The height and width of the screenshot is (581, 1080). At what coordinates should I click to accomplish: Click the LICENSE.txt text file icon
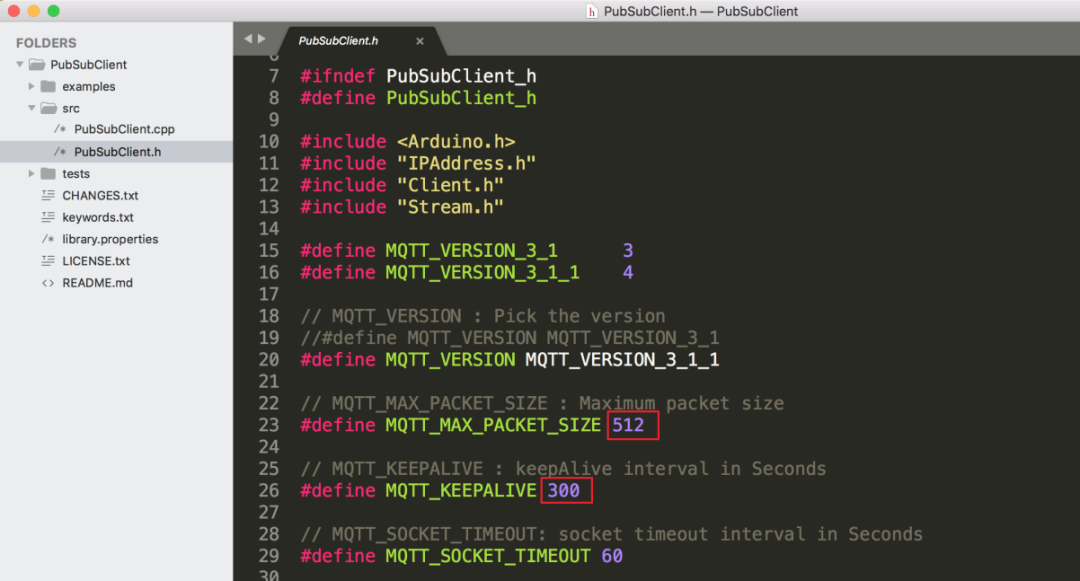(48, 261)
